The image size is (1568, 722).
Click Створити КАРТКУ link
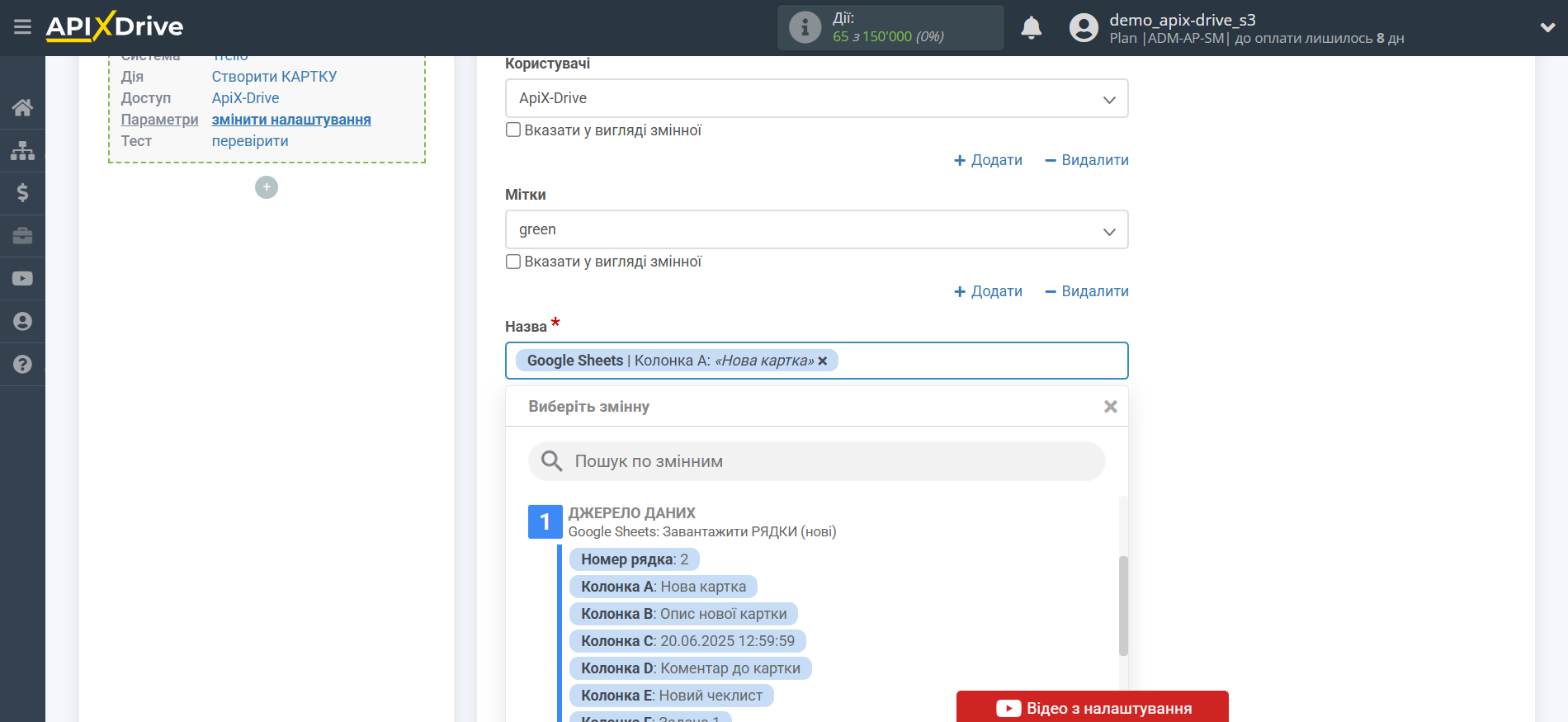click(274, 77)
